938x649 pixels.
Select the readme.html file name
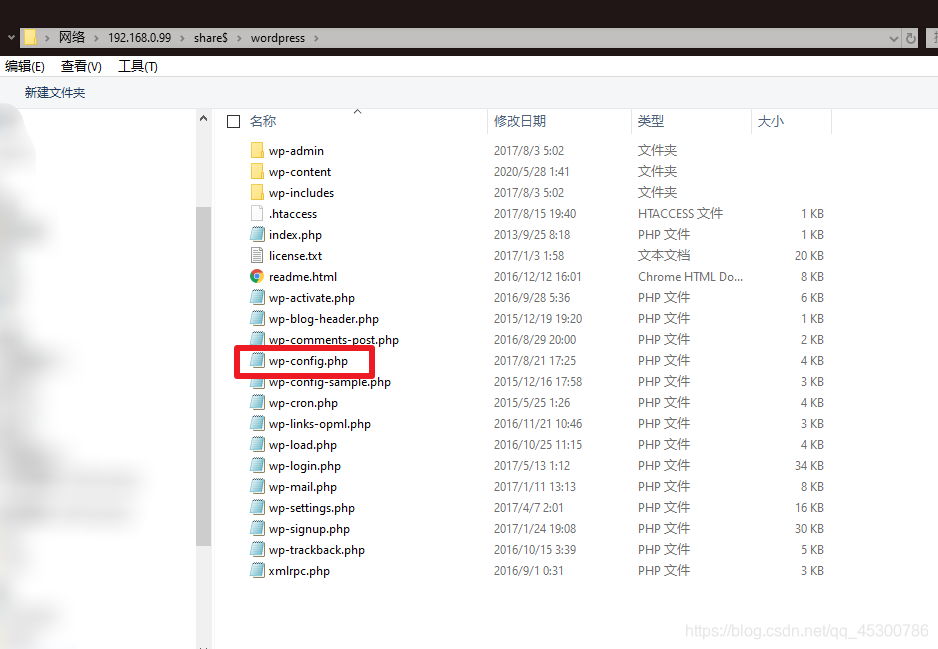[x=303, y=276]
